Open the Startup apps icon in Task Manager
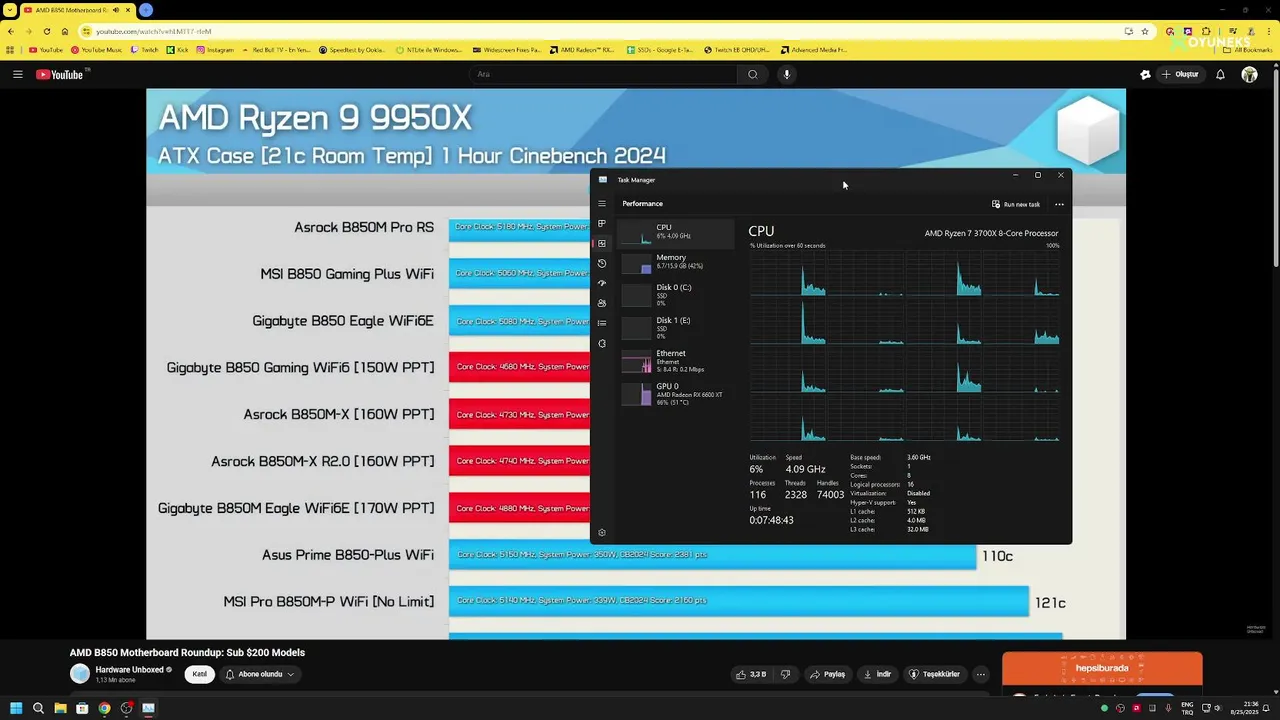 602,283
